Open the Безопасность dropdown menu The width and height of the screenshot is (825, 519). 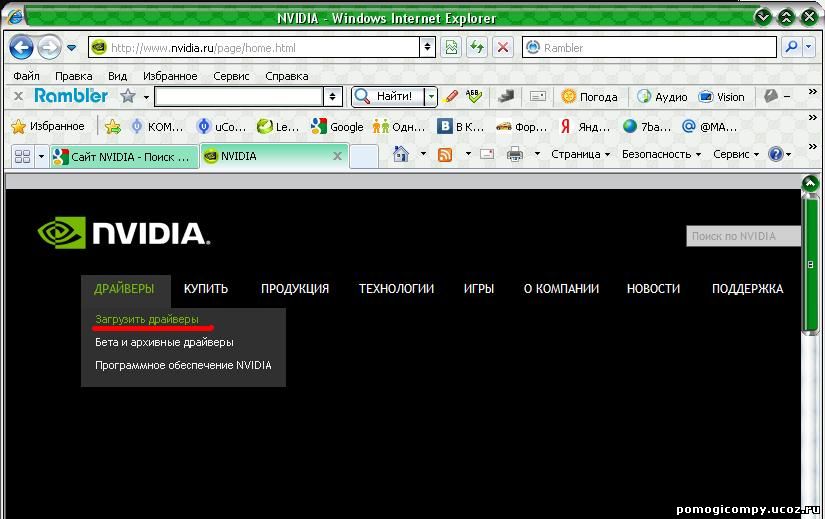pyautogui.click(x=661, y=154)
